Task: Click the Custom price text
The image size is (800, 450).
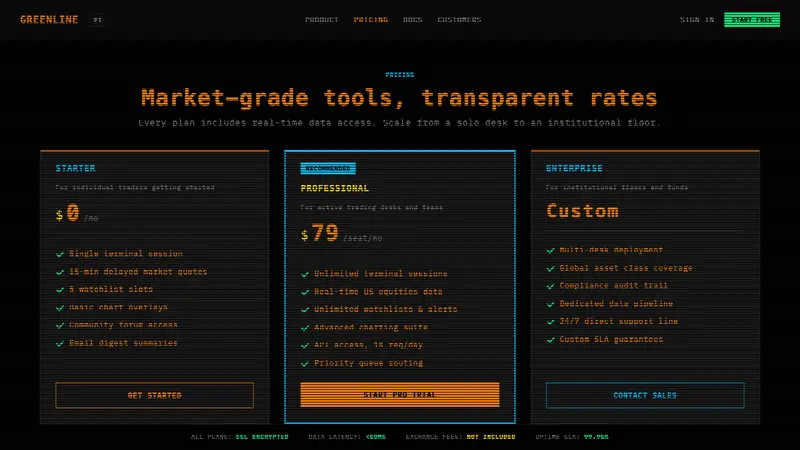Action: [x=582, y=211]
